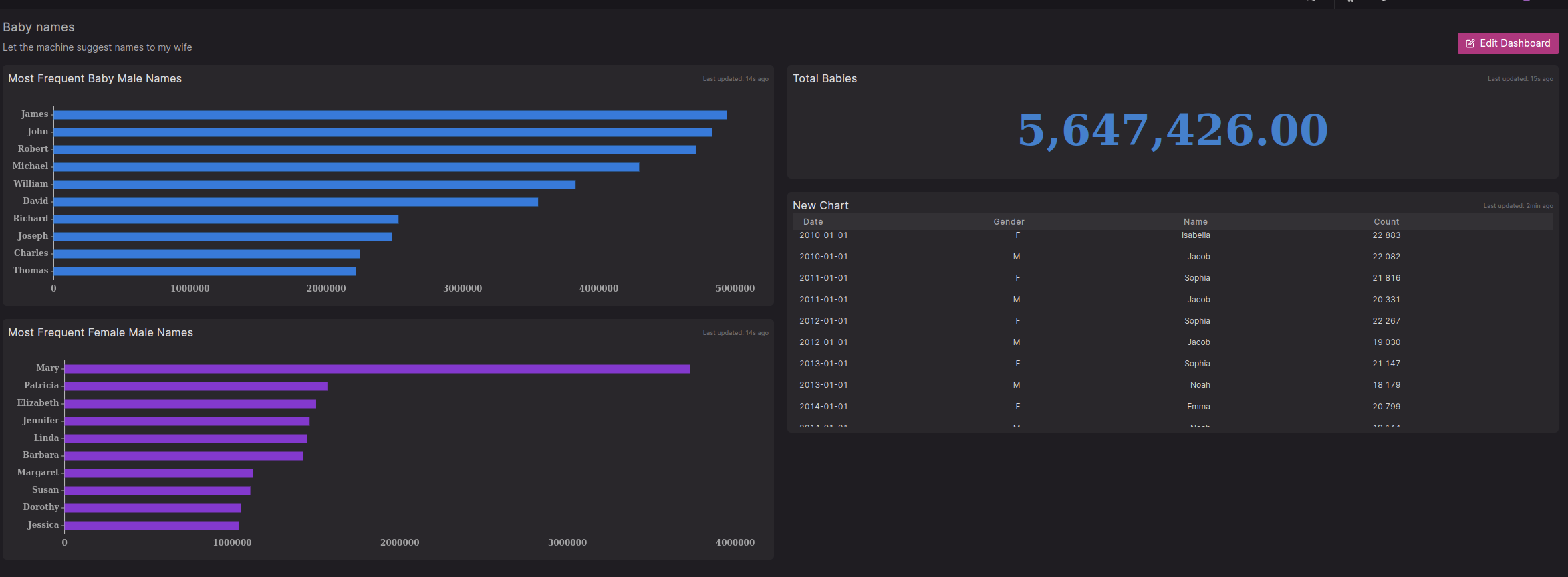Viewport: 1568px width, 577px height.
Task: Click the purple bar for Jessica
Action: pos(151,526)
